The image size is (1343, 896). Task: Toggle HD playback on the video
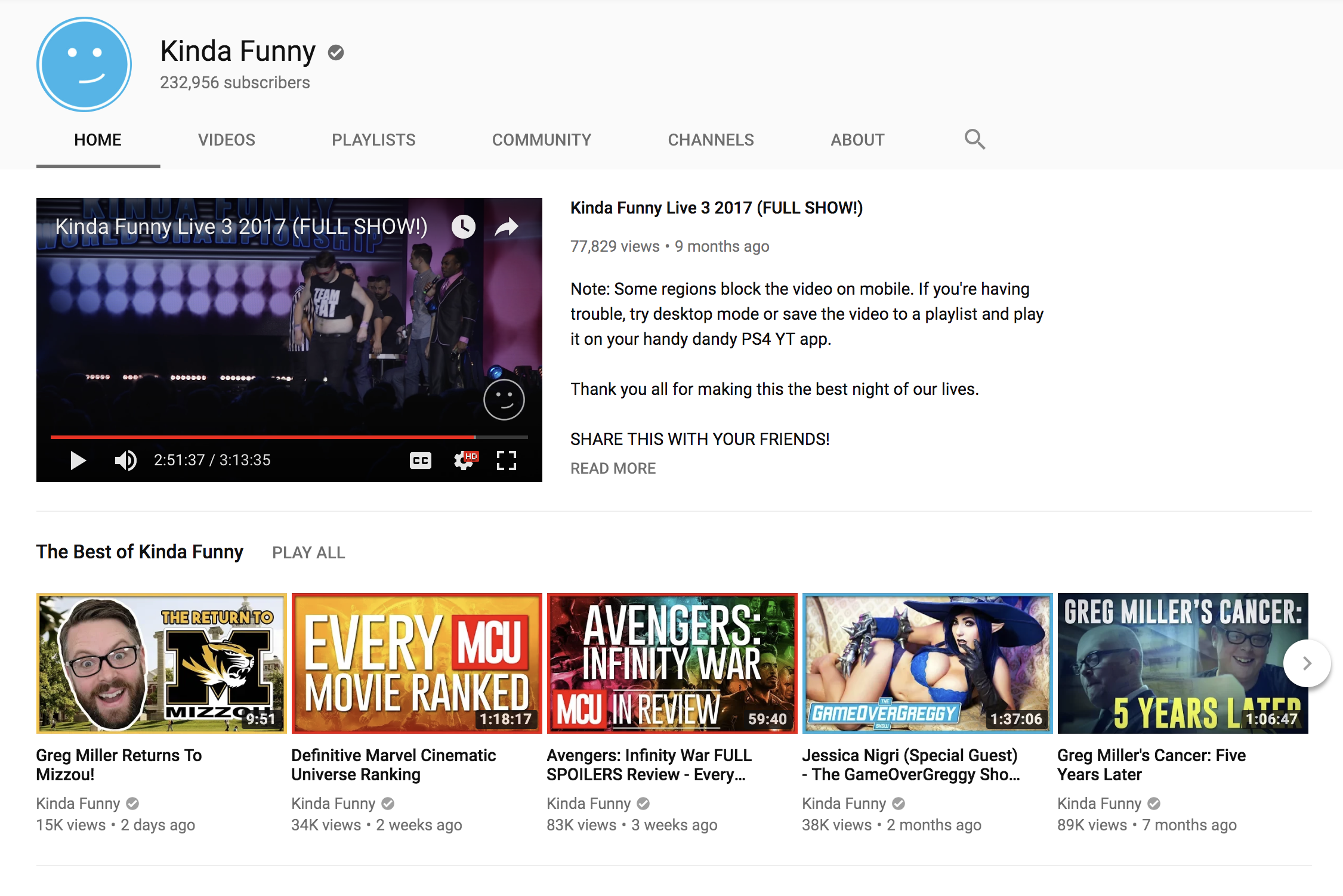coord(471,456)
